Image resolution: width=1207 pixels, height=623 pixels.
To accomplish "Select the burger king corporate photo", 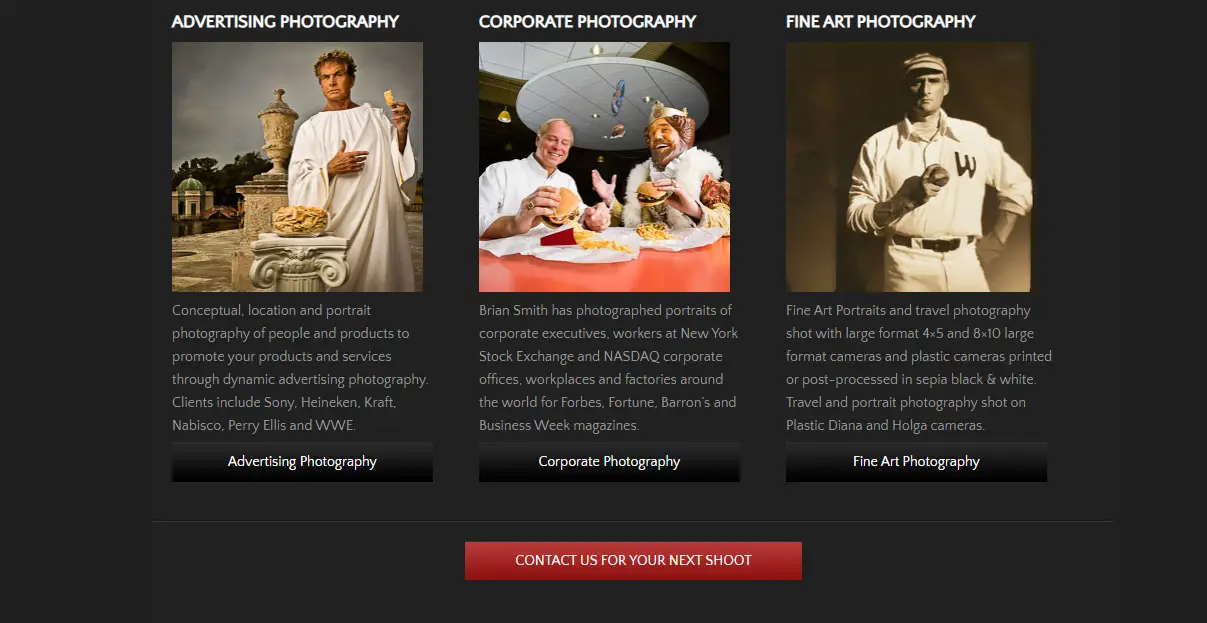I will click(x=604, y=167).
